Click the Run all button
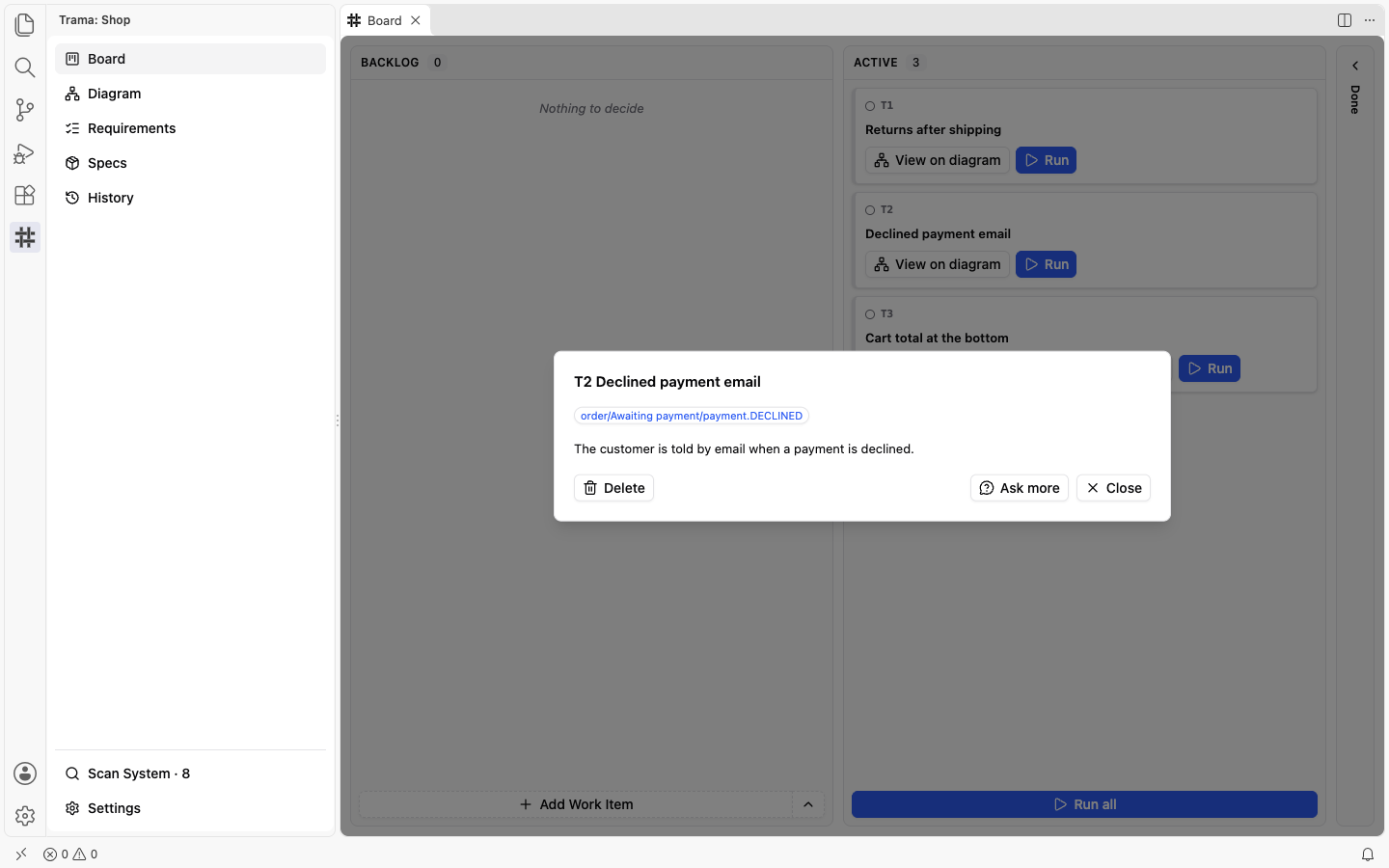 (1084, 804)
